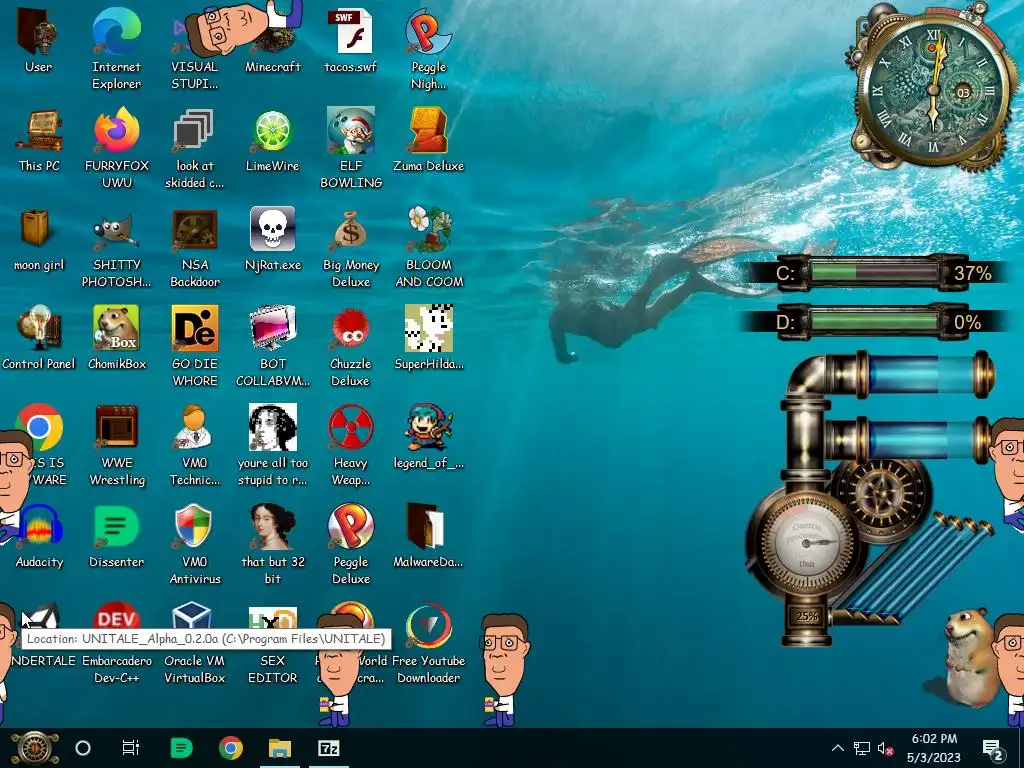Launch Free Youtube Downloader
Image resolution: width=1024 pixels, height=768 pixels.
428,627
